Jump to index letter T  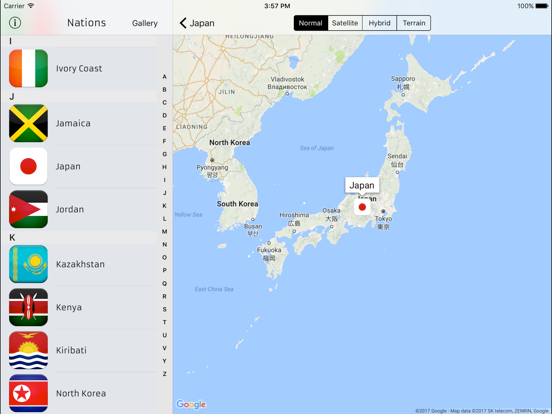(164, 322)
